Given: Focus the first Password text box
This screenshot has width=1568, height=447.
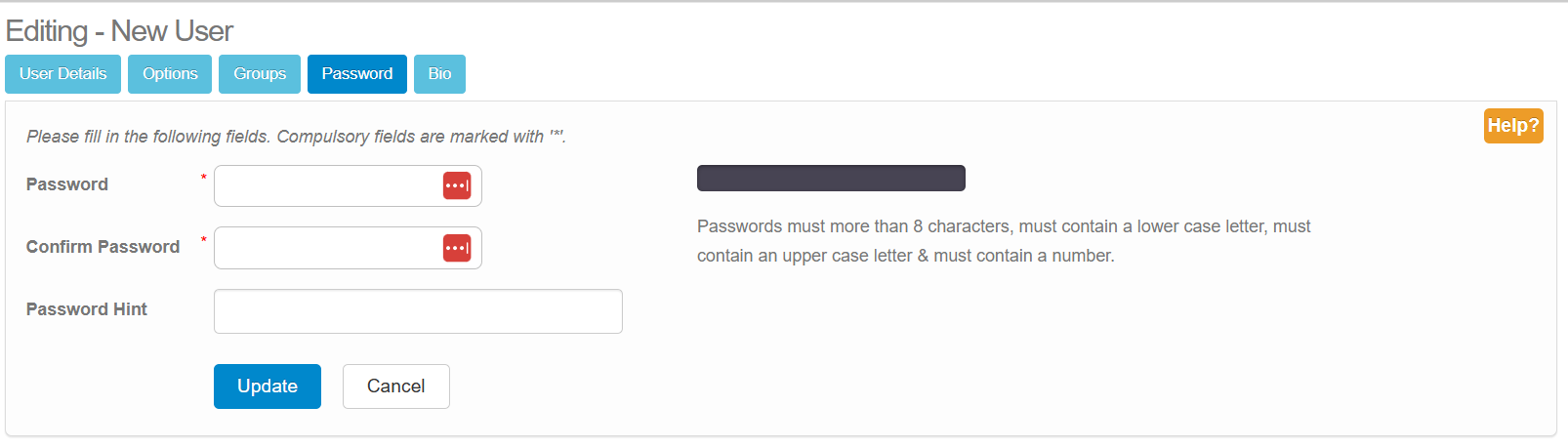Looking at the screenshot, I should [x=327, y=185].
